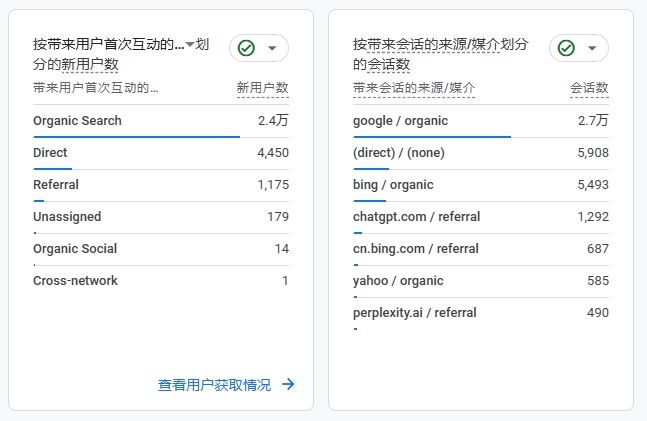Click the 会话数 column header

[x=589, y=88]
